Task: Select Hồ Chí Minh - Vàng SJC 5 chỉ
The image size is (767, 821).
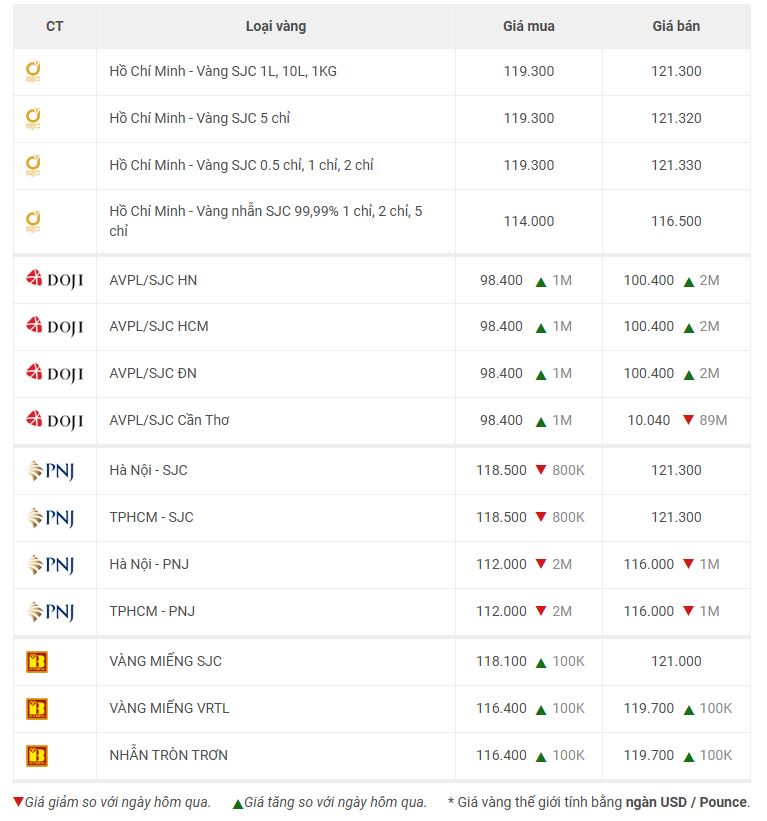Action: (x=199, y=118)
